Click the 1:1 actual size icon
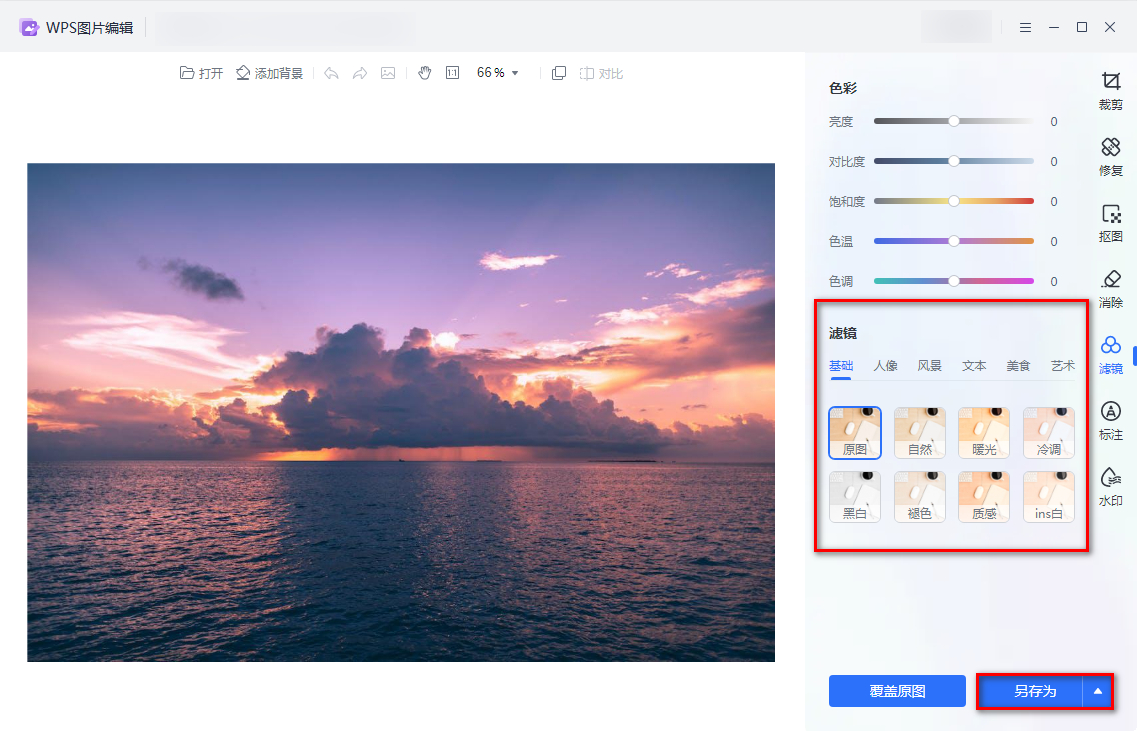 452,73
